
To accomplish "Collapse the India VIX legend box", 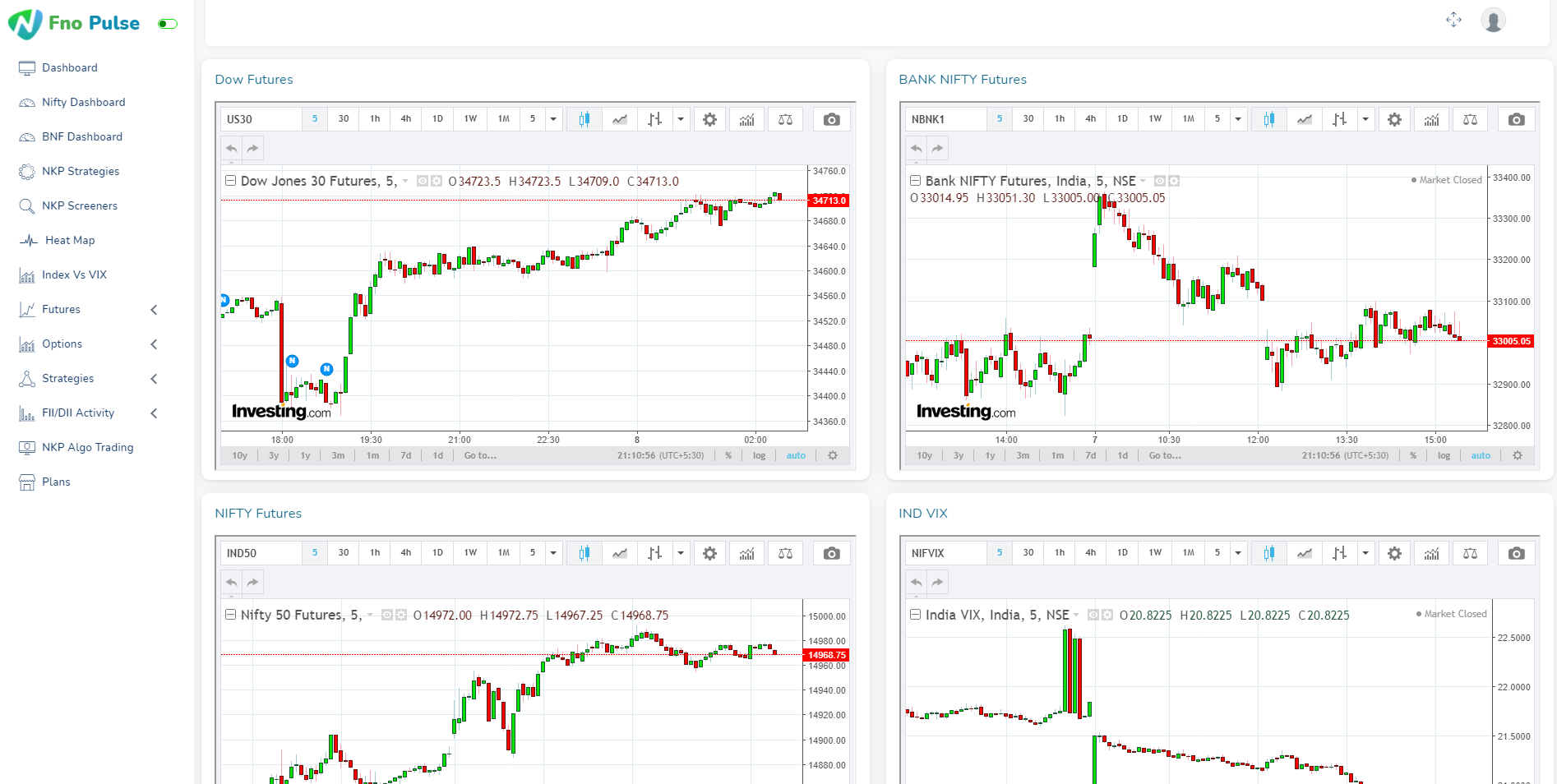I will pos(915,615).
